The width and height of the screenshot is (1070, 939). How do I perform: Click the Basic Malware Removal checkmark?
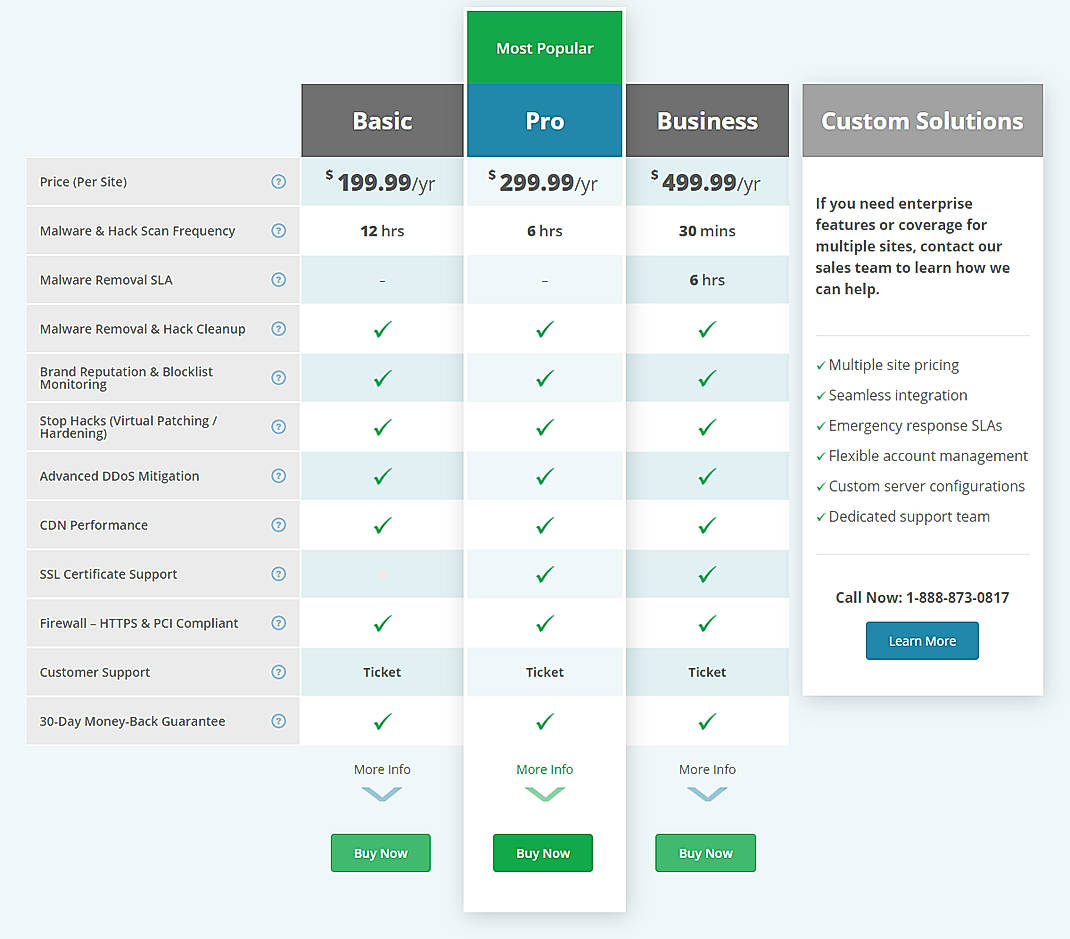coord(381,329)
